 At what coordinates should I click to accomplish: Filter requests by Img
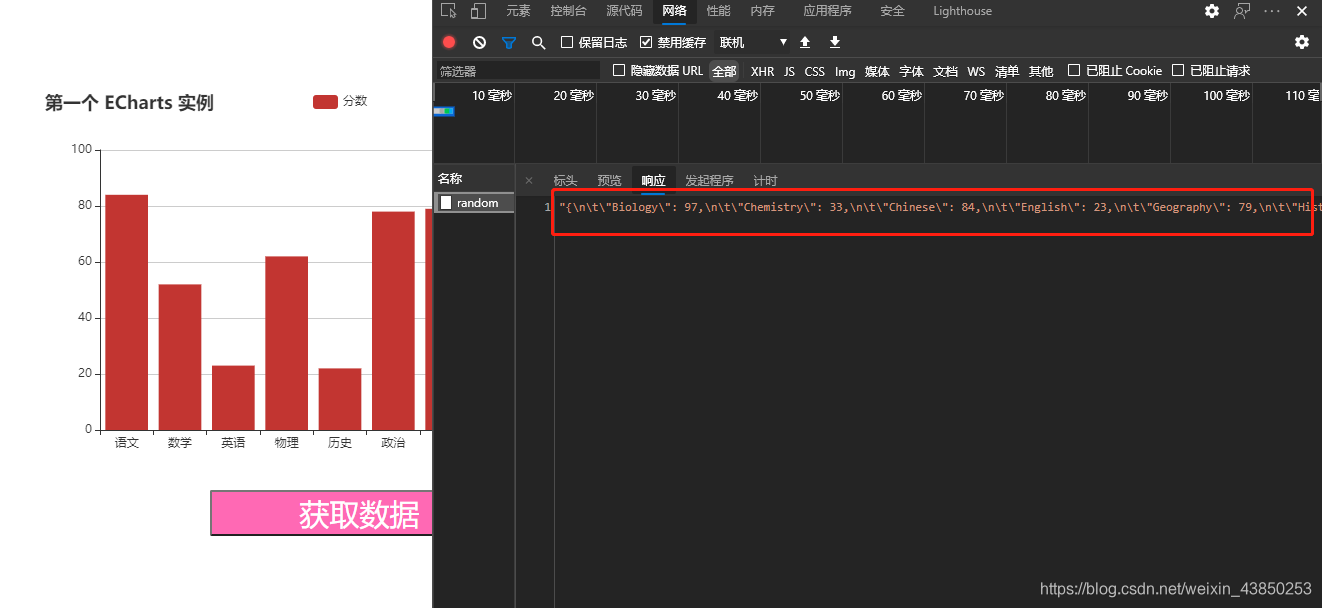click(845, 71)
